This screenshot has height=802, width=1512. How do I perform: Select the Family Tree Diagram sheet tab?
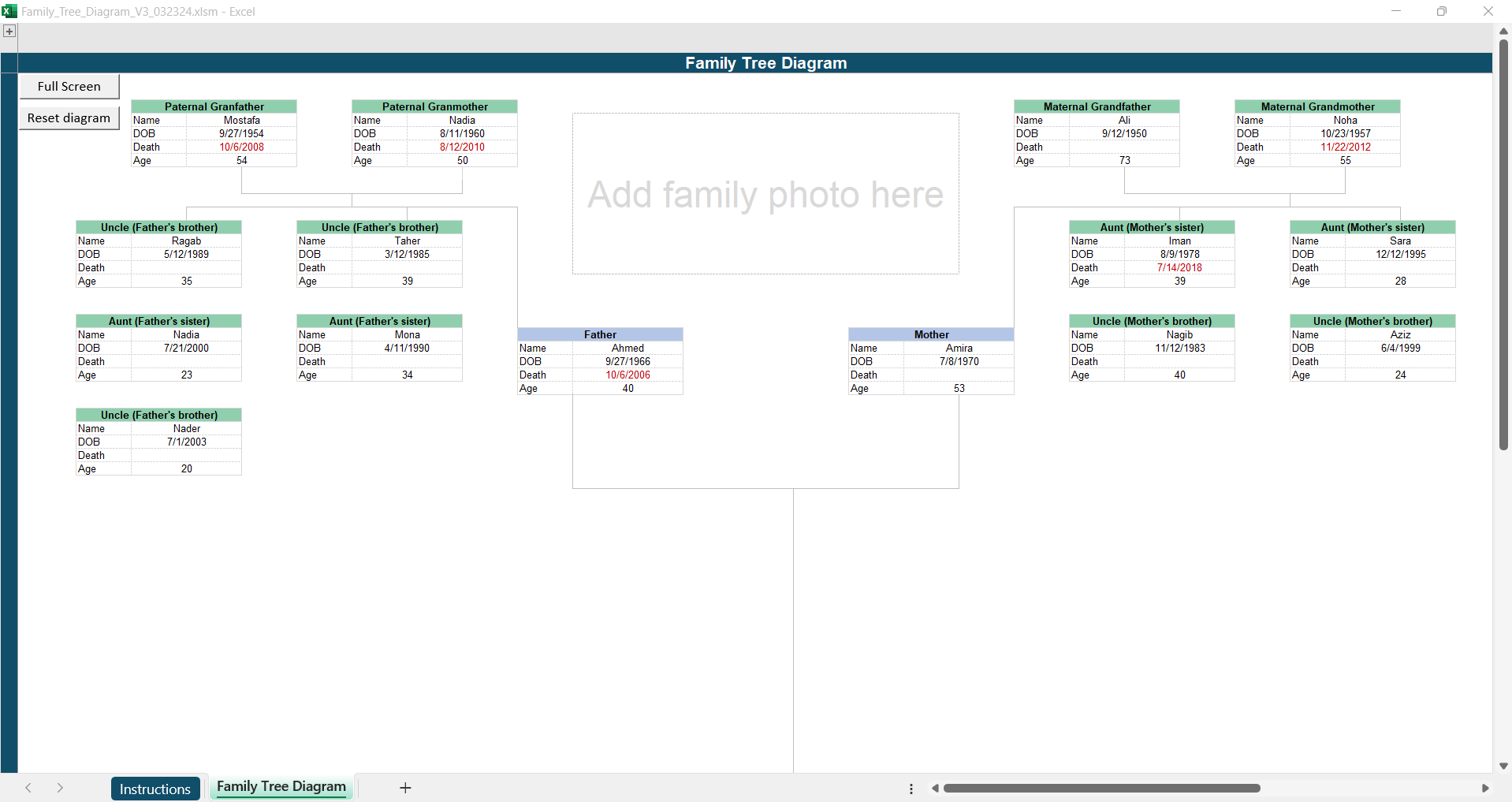tap(281, 787)
